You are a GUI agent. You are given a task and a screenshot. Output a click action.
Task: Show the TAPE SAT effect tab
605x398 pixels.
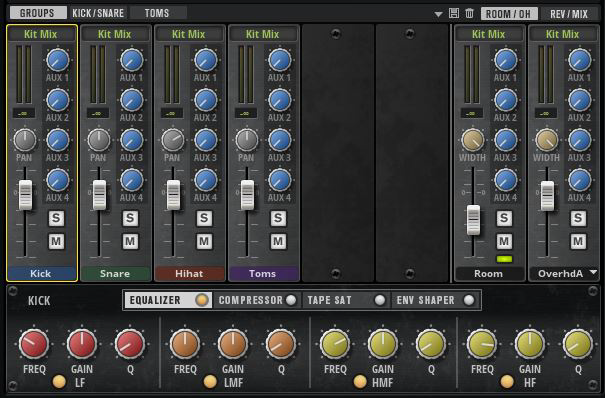(346, 300)
